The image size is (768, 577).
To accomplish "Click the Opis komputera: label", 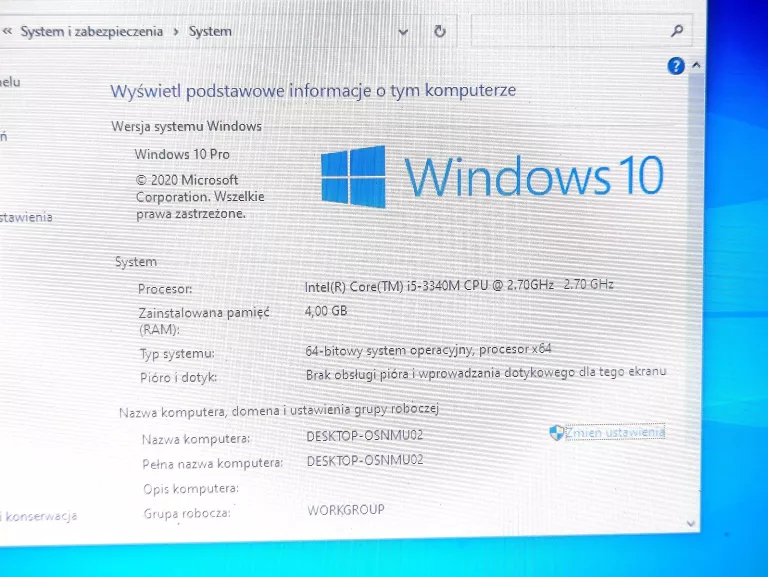I will tap(191, 488).
